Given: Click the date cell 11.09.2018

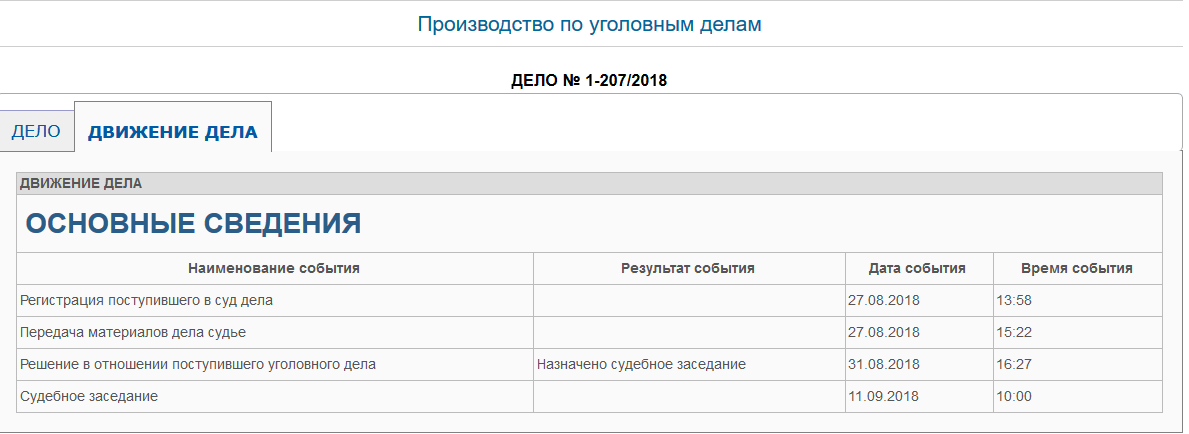Looking at the screenshot, I should pos(883,396).
